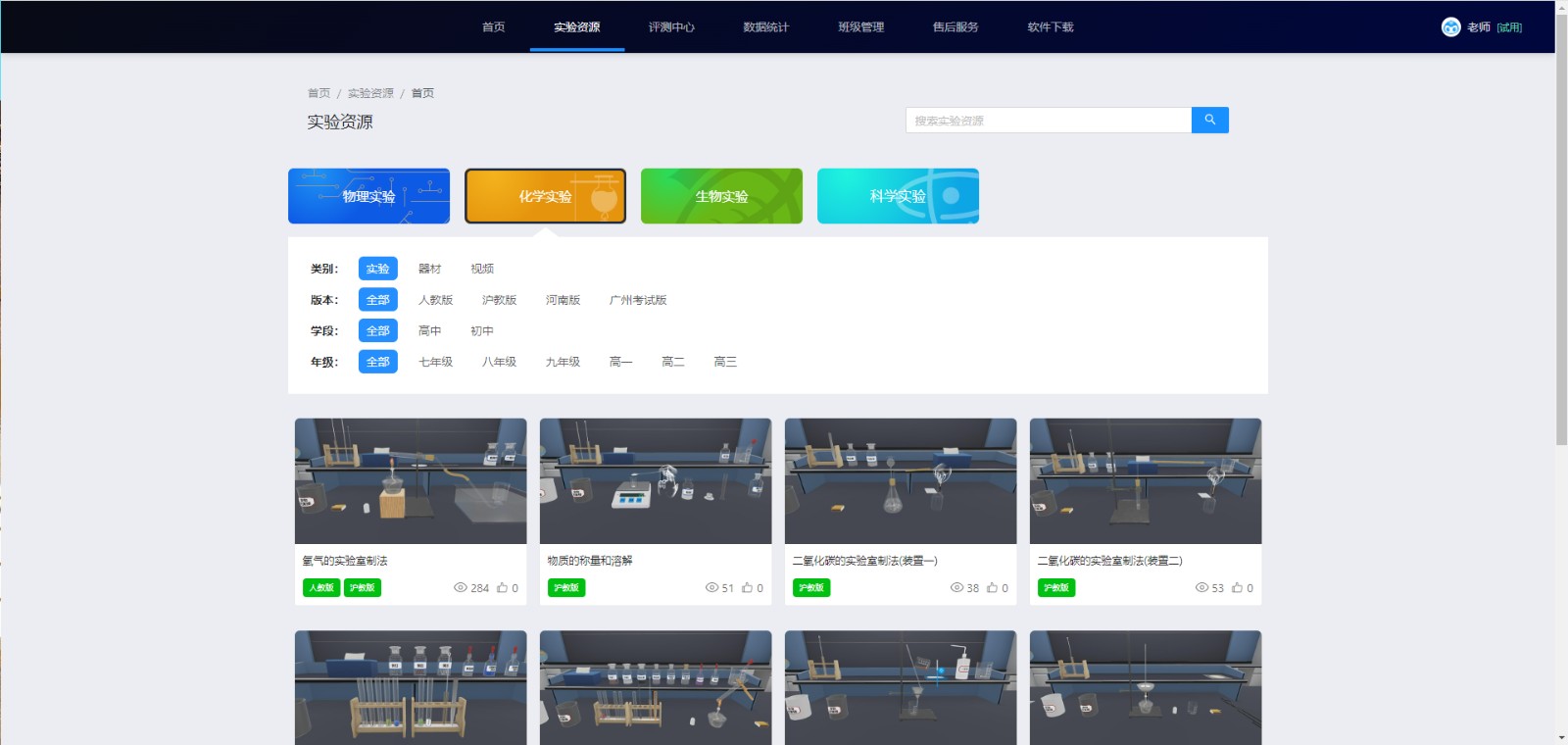Go to 评测中心 in top navigation
This screenshot has width=1568, height=745.
[671, 27]
